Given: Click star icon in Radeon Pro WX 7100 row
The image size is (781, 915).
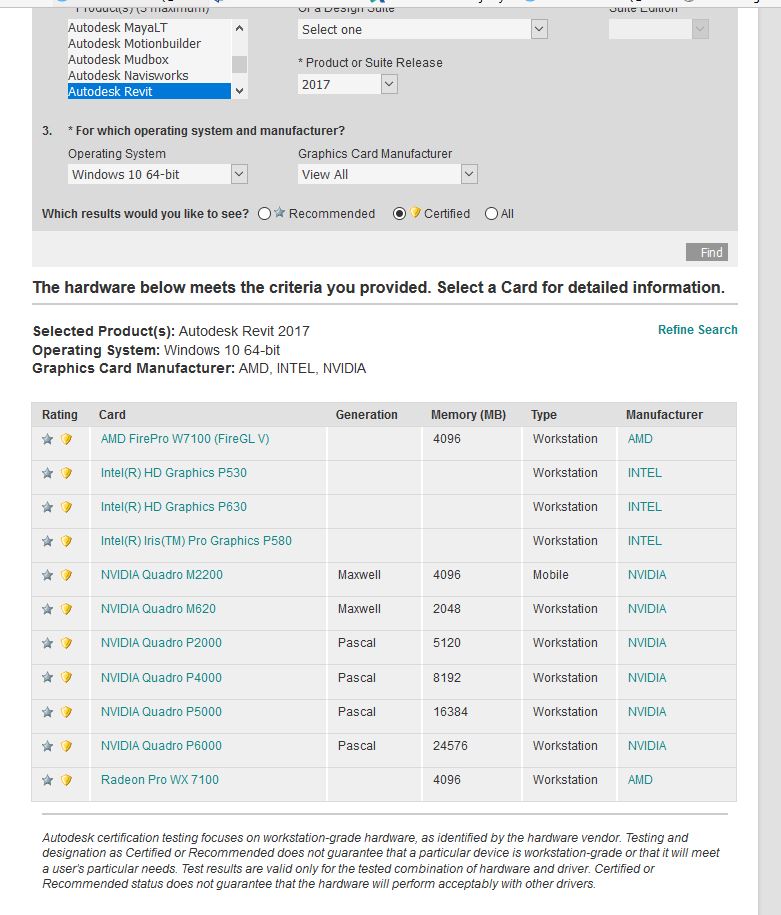Looking at the screenshot, I should pos(47,780).
